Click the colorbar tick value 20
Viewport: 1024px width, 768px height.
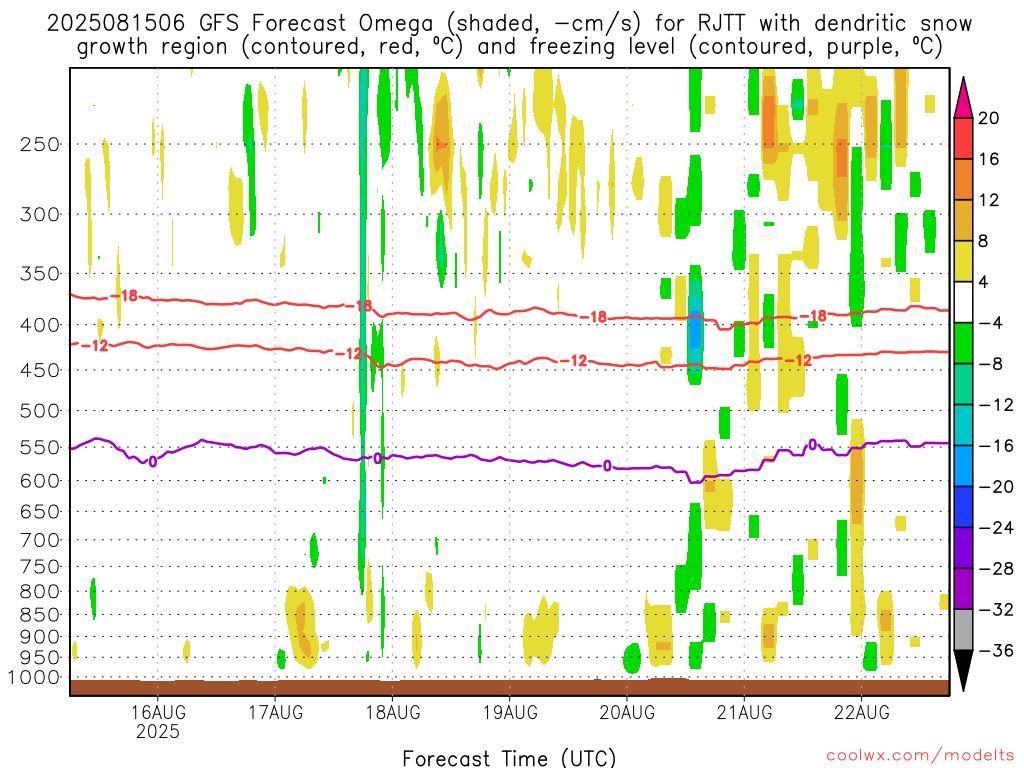(x=989, y=118)
